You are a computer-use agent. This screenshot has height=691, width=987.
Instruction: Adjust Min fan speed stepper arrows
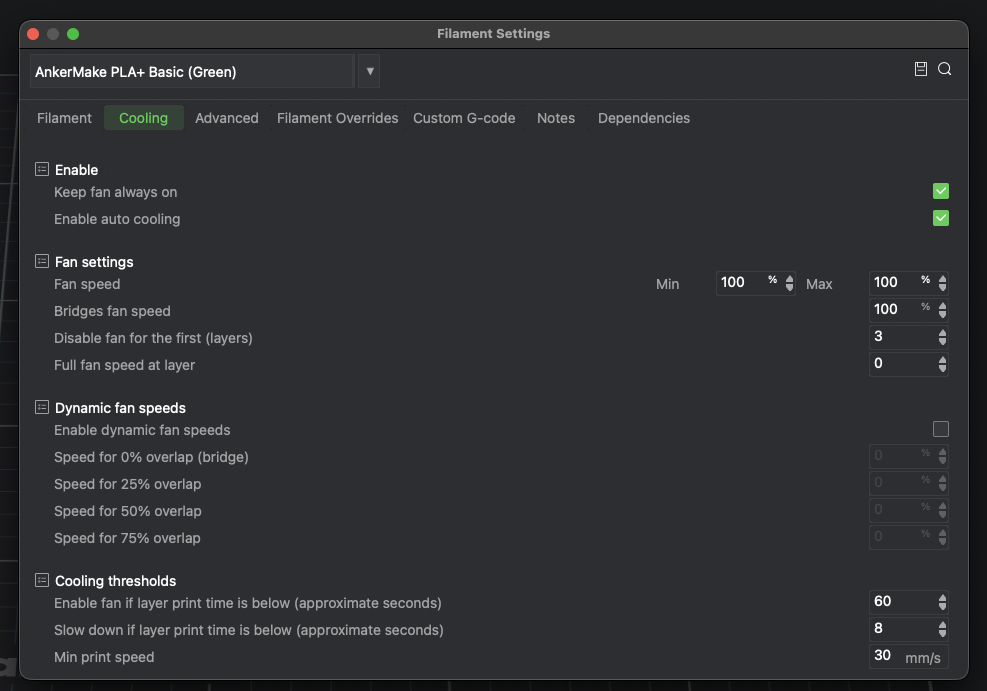[789, 283]
